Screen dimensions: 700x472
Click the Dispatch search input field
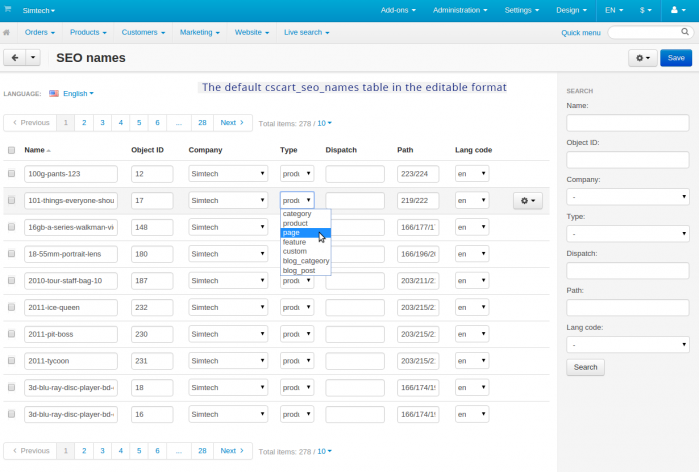click(628, 271)
